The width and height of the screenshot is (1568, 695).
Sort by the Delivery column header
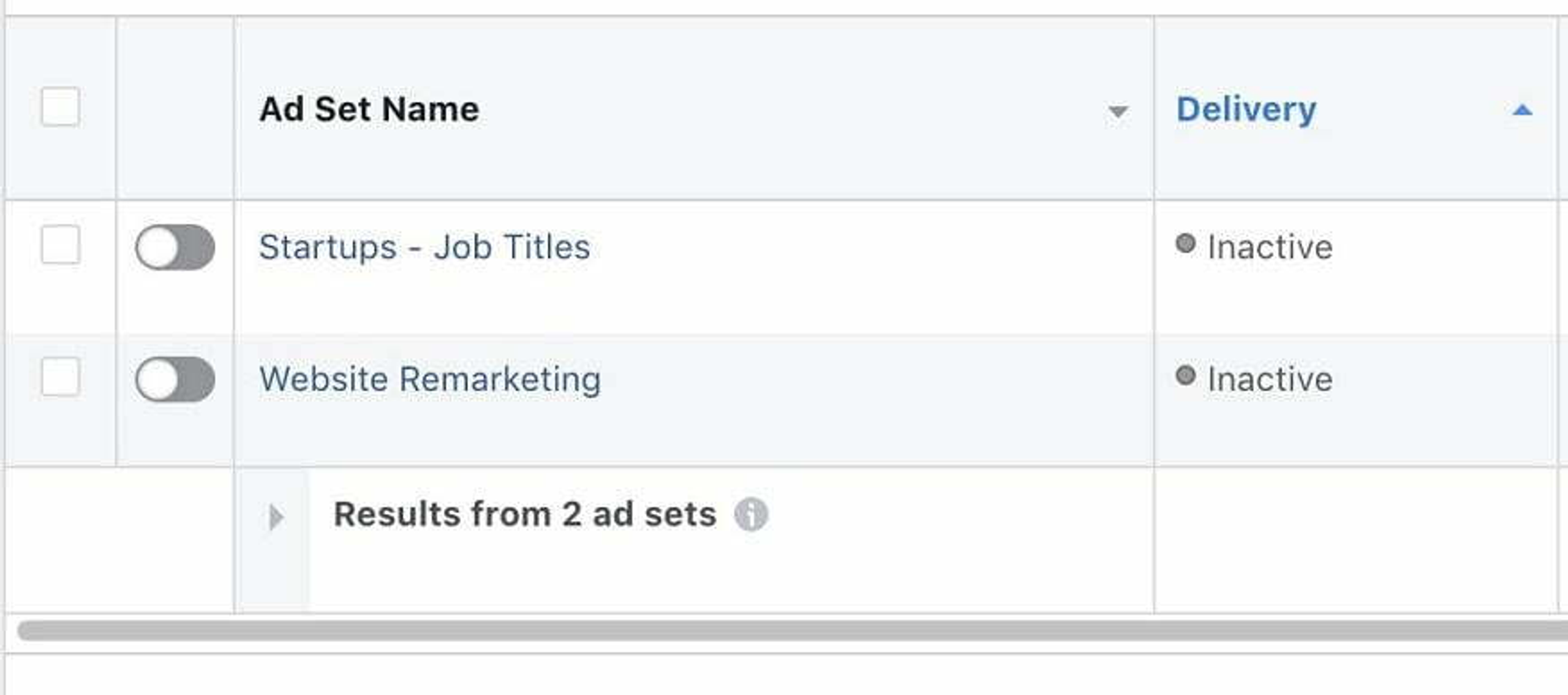[1246, 110]
